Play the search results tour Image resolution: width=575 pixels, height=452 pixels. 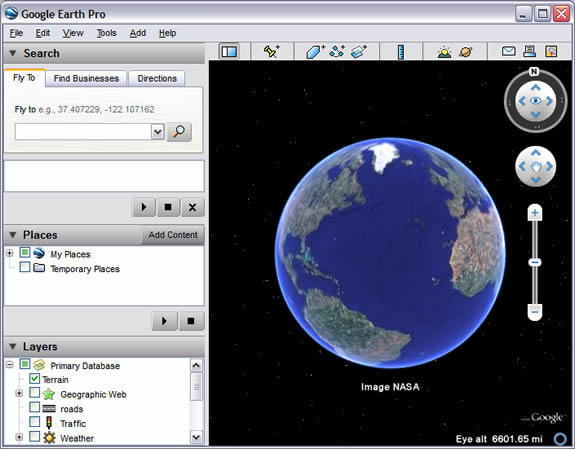point(144,207)
